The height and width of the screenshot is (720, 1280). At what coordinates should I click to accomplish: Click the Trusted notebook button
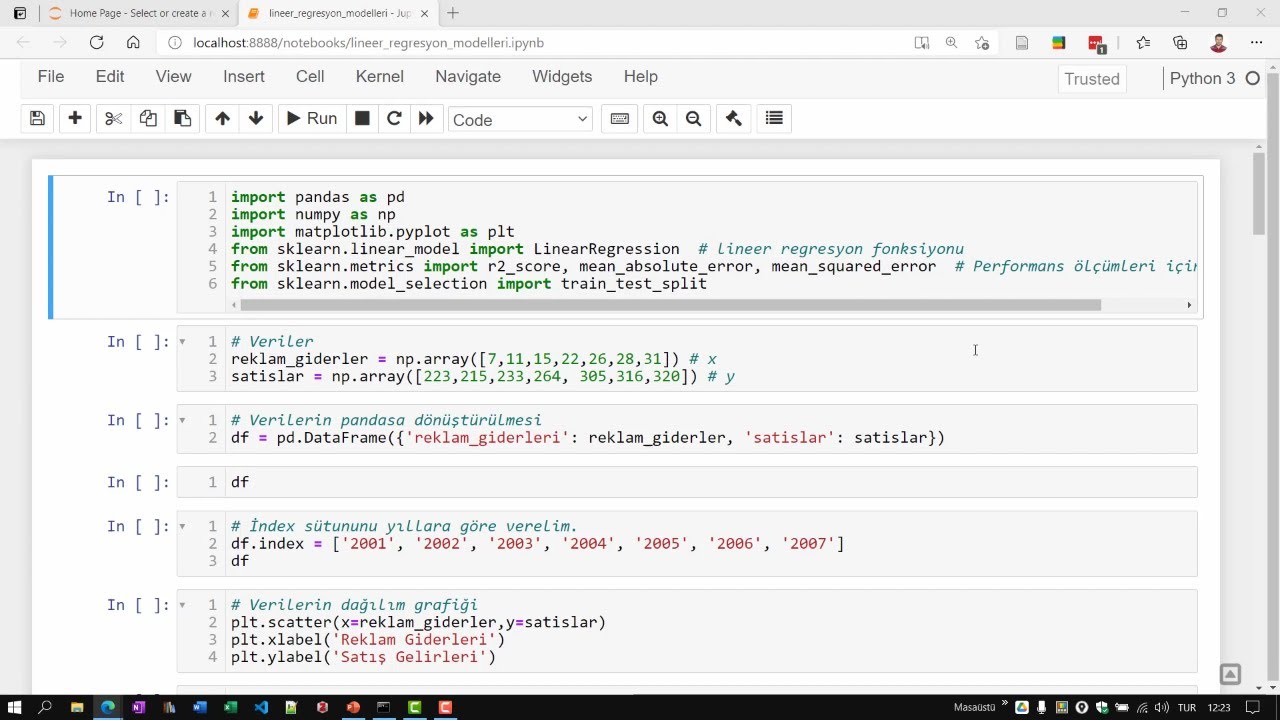coord(1092,79)
